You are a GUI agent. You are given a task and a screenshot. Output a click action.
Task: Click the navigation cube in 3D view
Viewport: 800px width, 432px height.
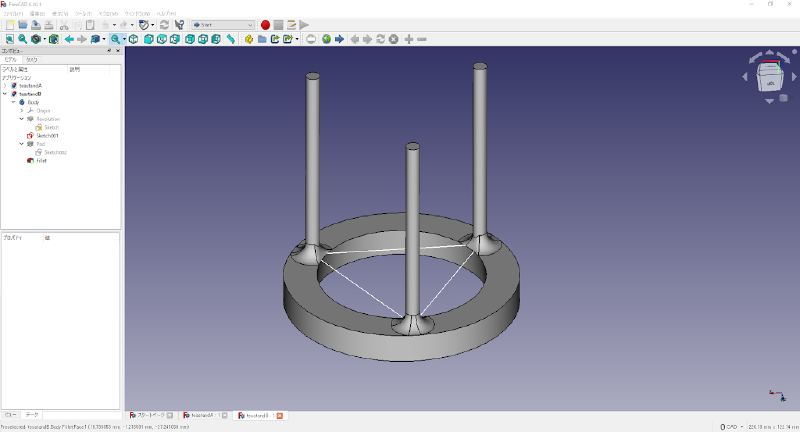point(770,77)
